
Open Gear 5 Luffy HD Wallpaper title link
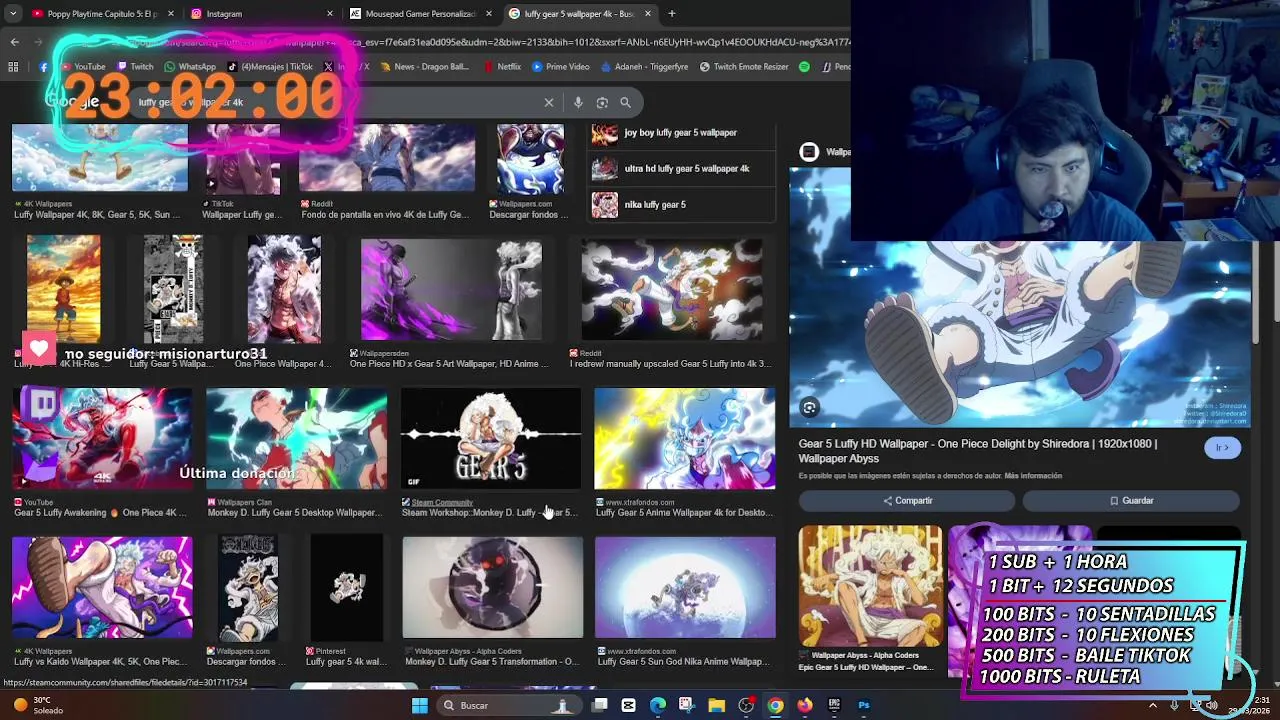[977, 451]
